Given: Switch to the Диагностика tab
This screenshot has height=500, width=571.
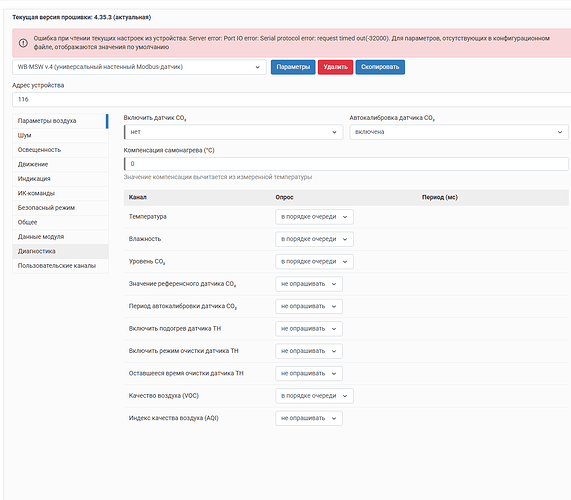Looking at the screenshot, I should (x=60, y=251).
